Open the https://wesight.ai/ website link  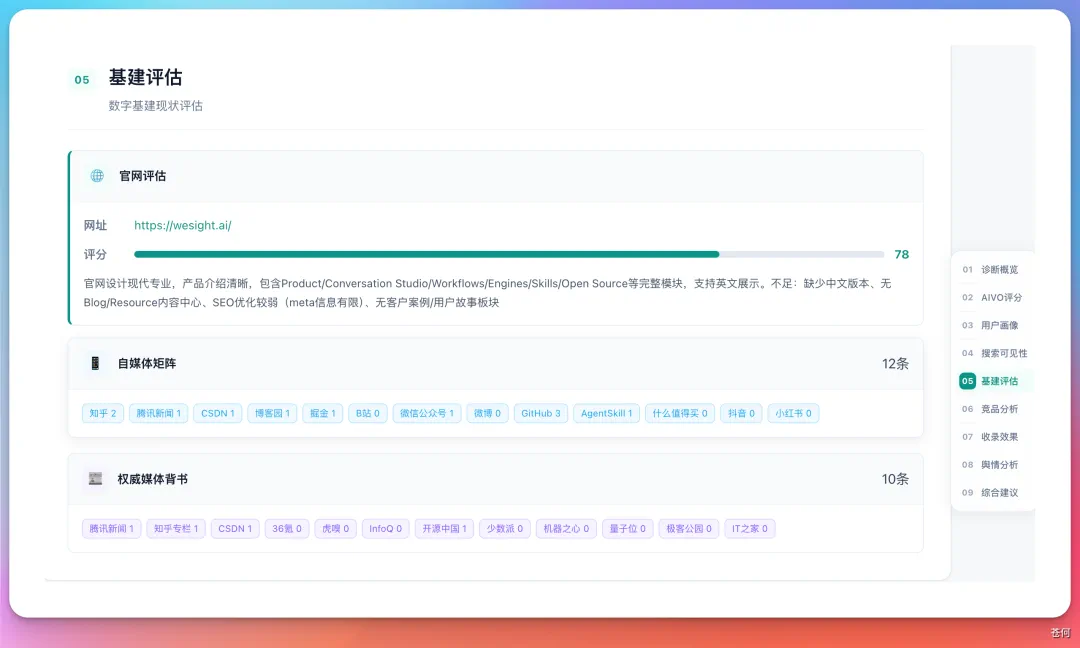tap(183, 225)
